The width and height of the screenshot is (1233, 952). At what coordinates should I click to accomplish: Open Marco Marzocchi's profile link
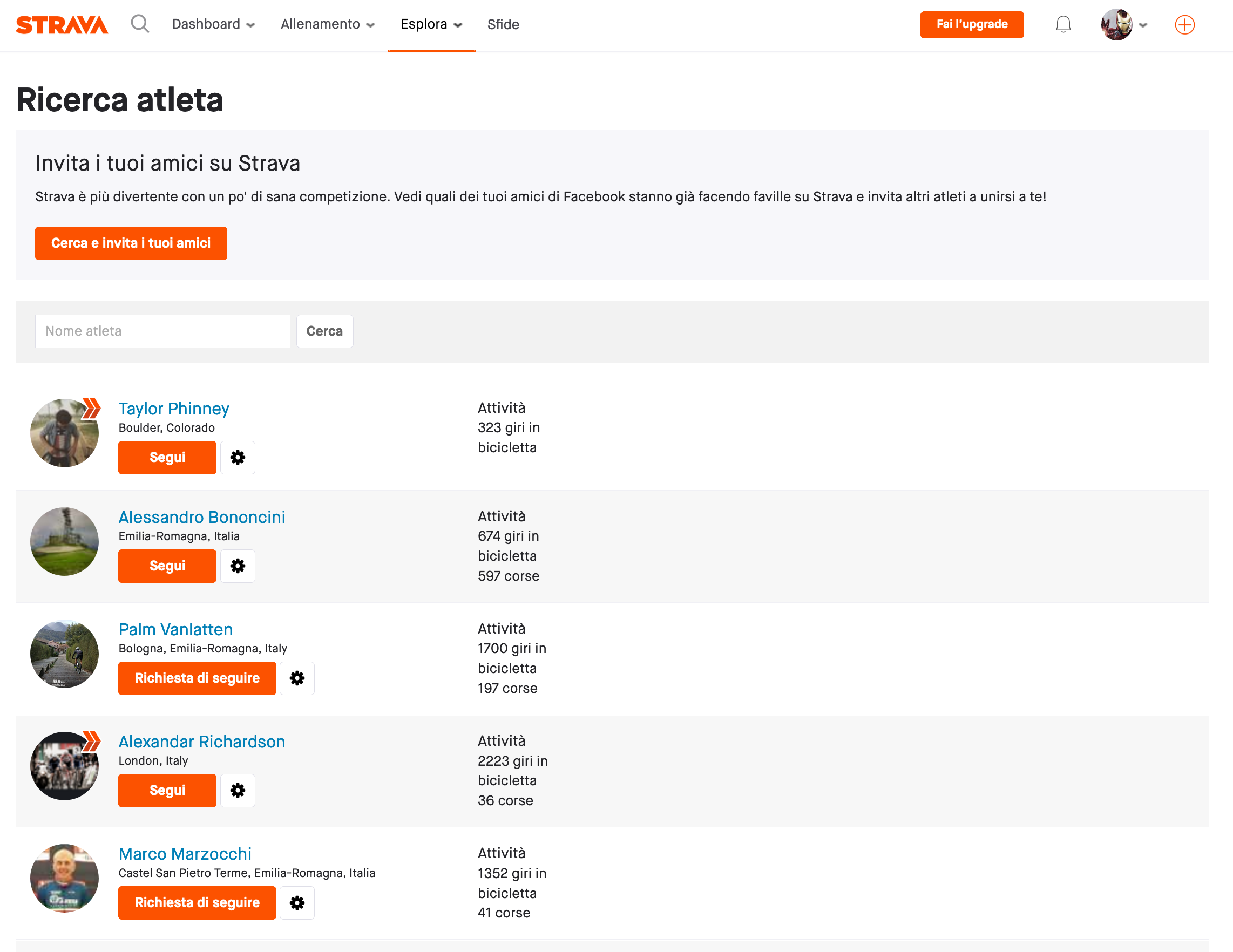(185, 854)
